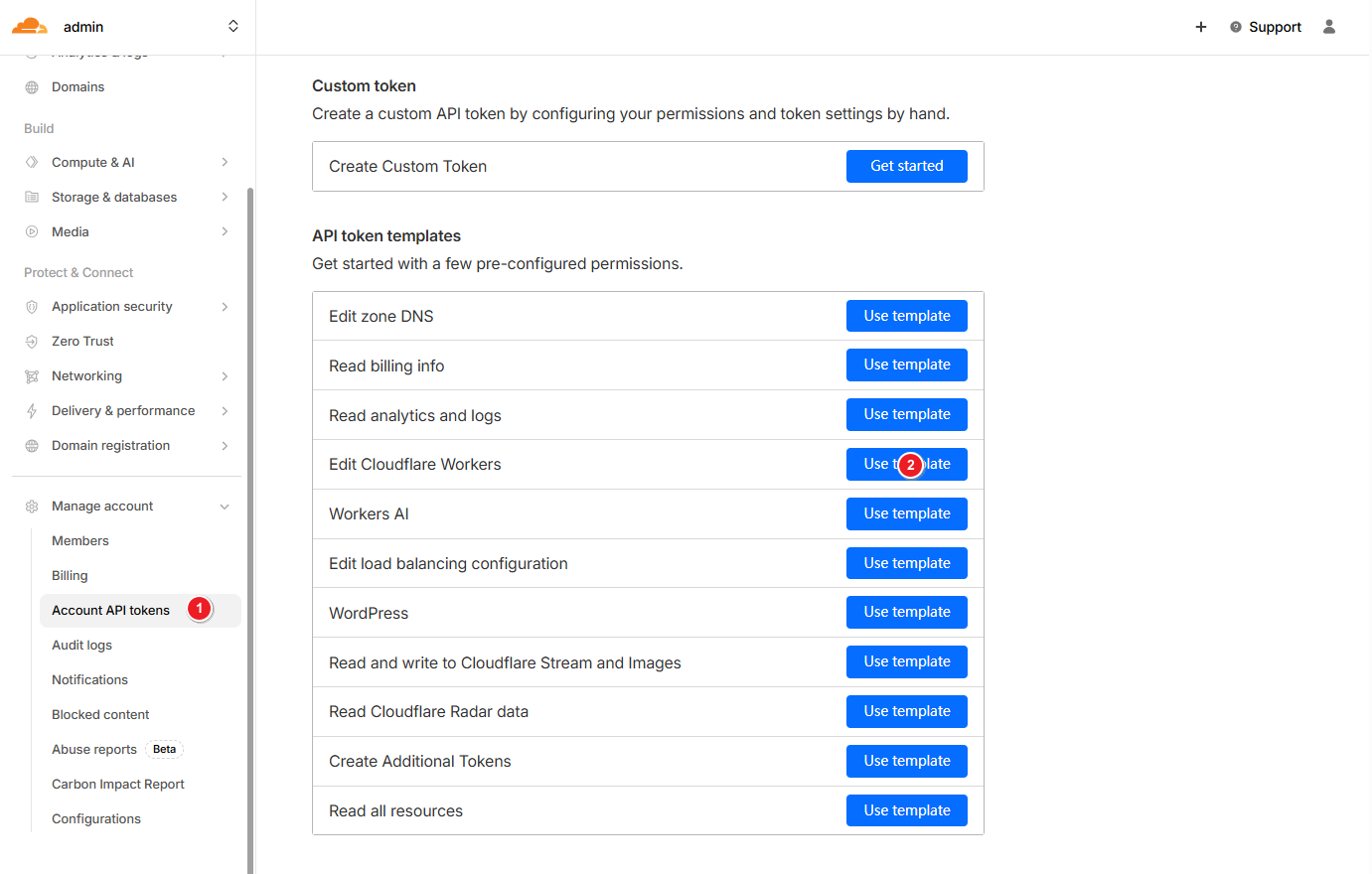
Task: Click the Networking icon in sidebar
Action: [32, 376]
